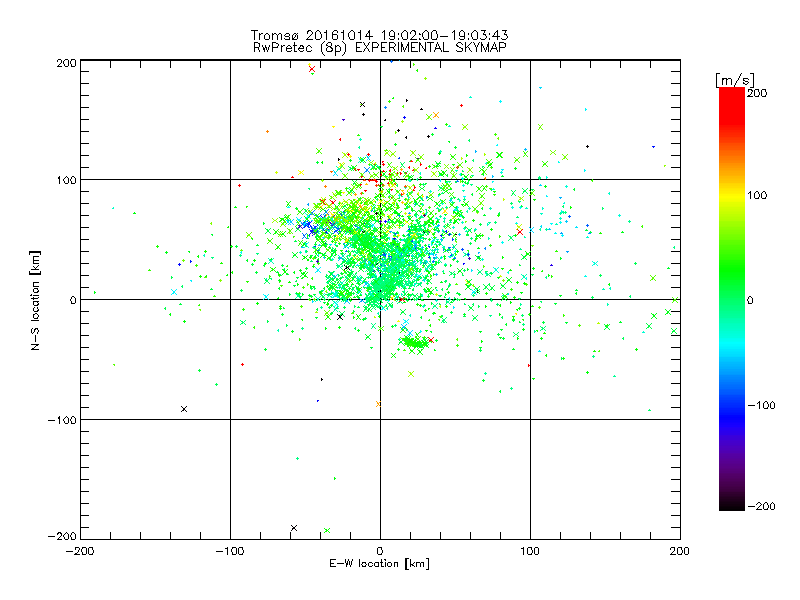Click the orange X marker in upper center
The width and height of the screenshot is (800, 600).
436,115
